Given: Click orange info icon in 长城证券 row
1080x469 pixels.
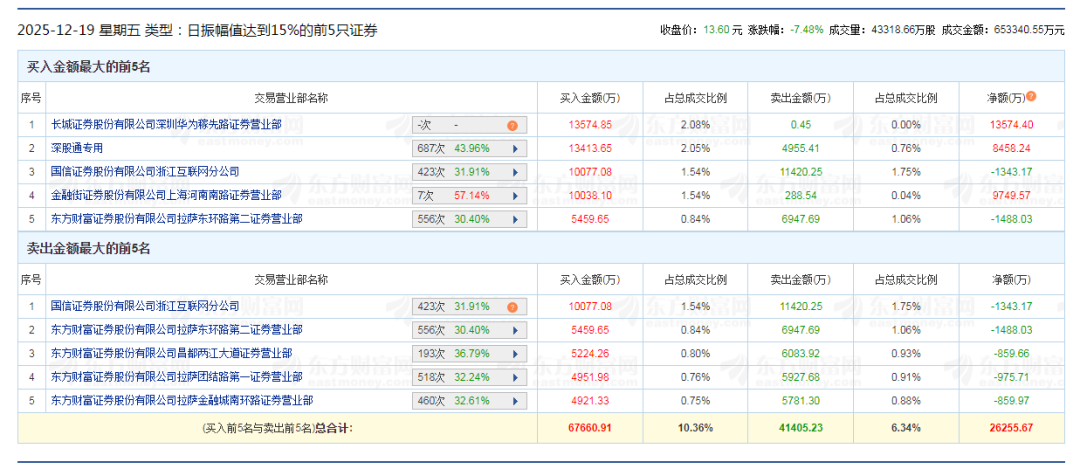Looking at the screenshot, I should (512, 126).
